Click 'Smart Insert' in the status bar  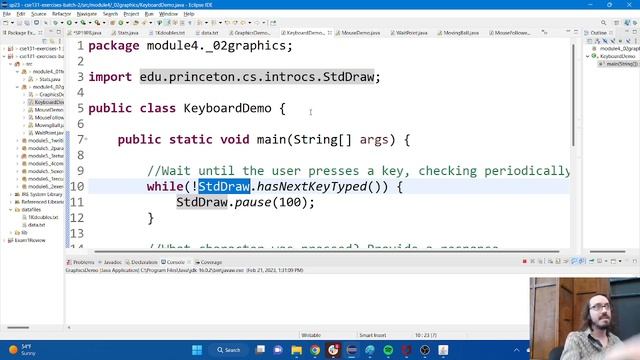(x=373, y=335)
